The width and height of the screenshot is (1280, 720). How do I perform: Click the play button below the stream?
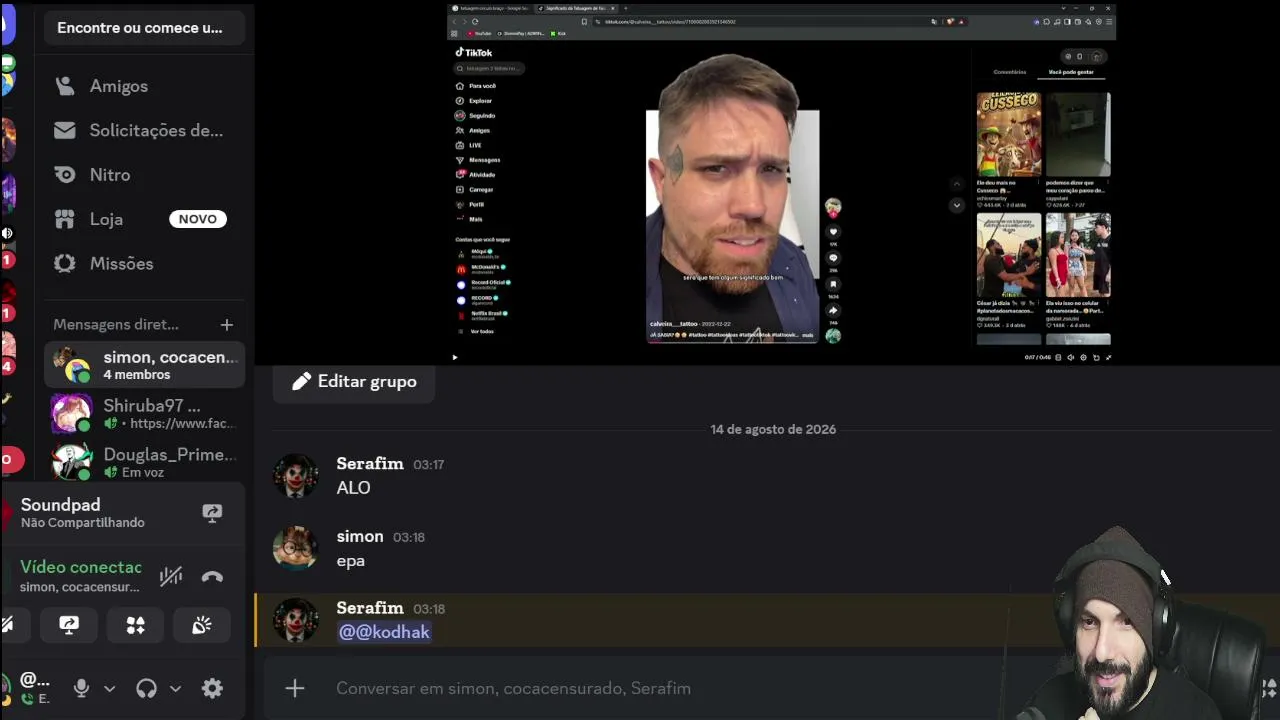click(x=455, y=357)
